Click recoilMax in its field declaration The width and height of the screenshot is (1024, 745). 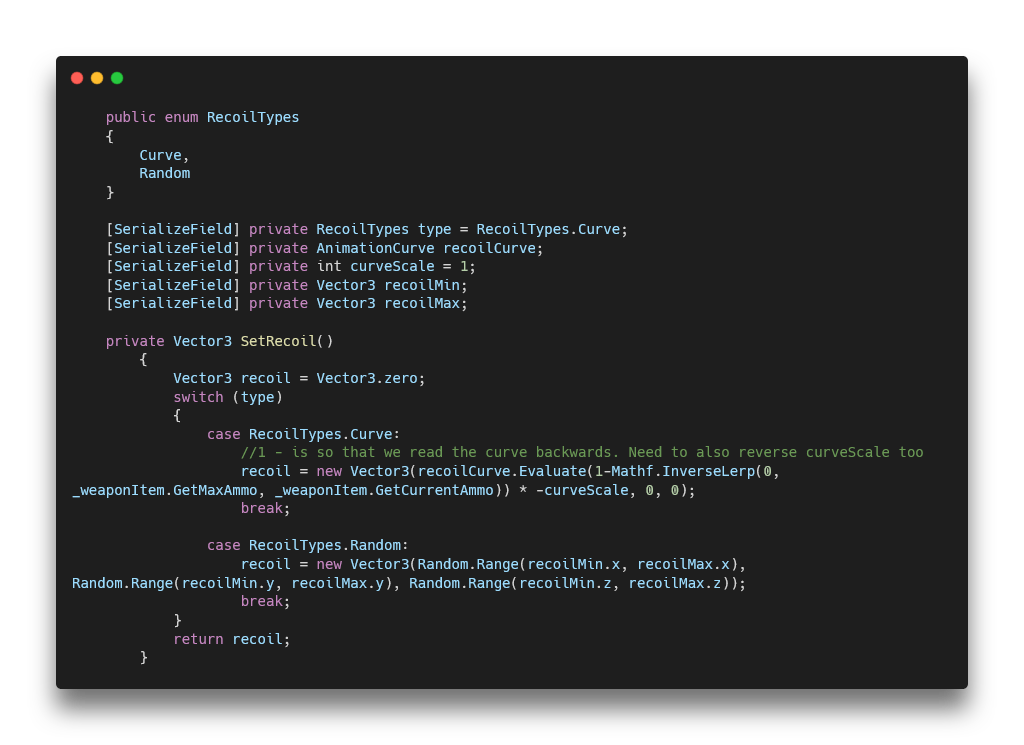421,303
